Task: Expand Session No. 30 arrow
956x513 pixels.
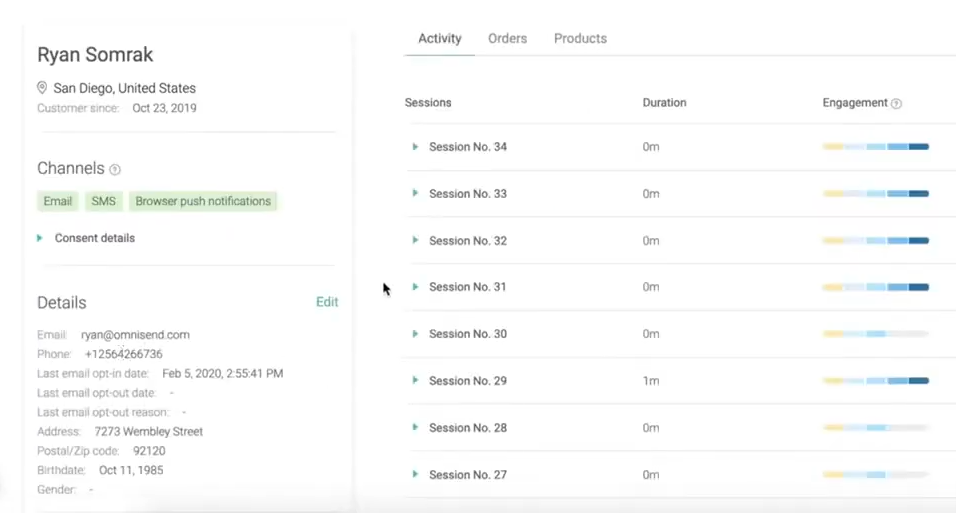Action: [x=415, y=334]
